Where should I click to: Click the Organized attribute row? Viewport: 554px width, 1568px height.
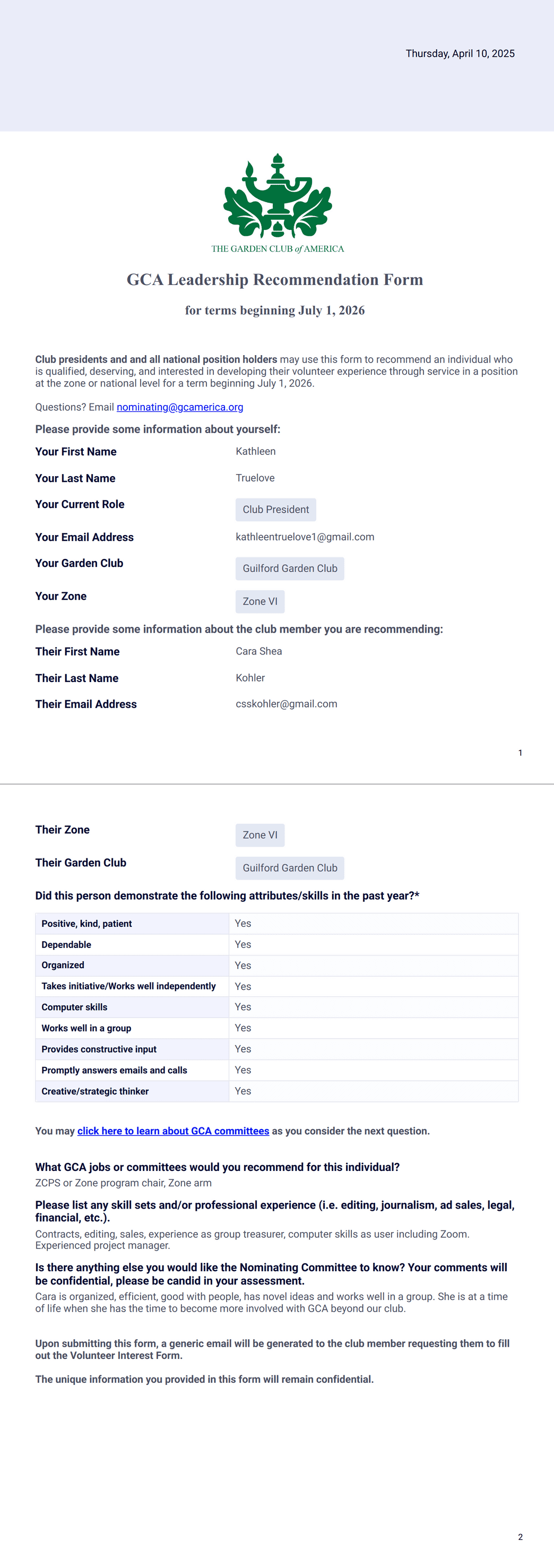coord(277,966)
